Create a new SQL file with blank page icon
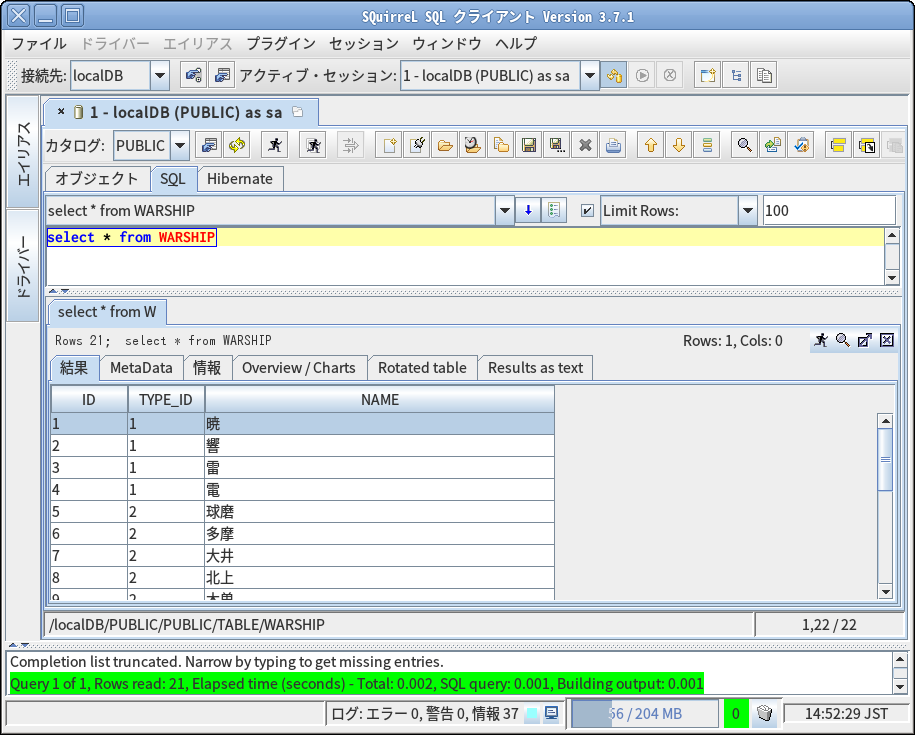 389,145
